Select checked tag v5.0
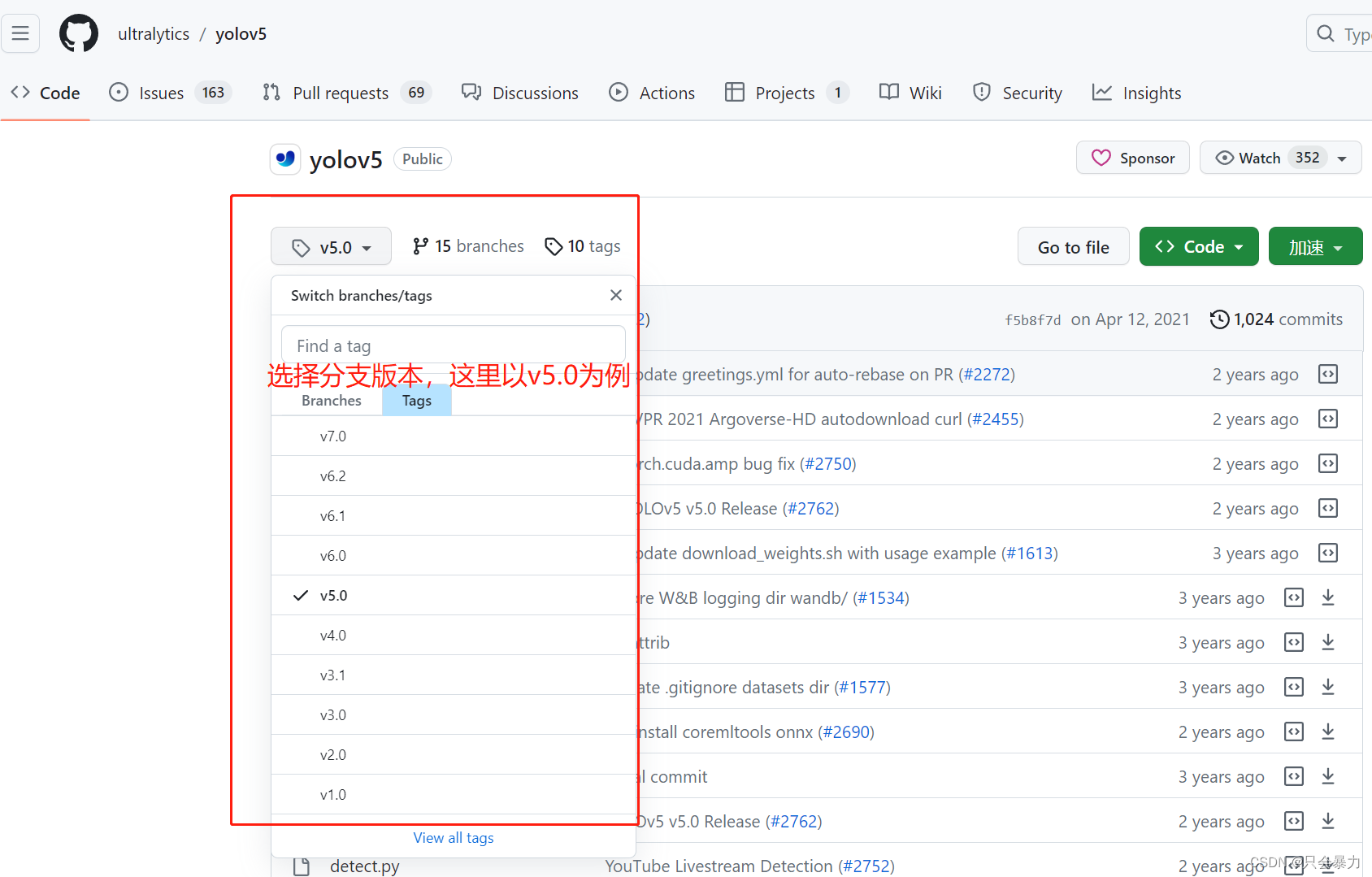1372x877 pixels. click(x=454, y=596)
